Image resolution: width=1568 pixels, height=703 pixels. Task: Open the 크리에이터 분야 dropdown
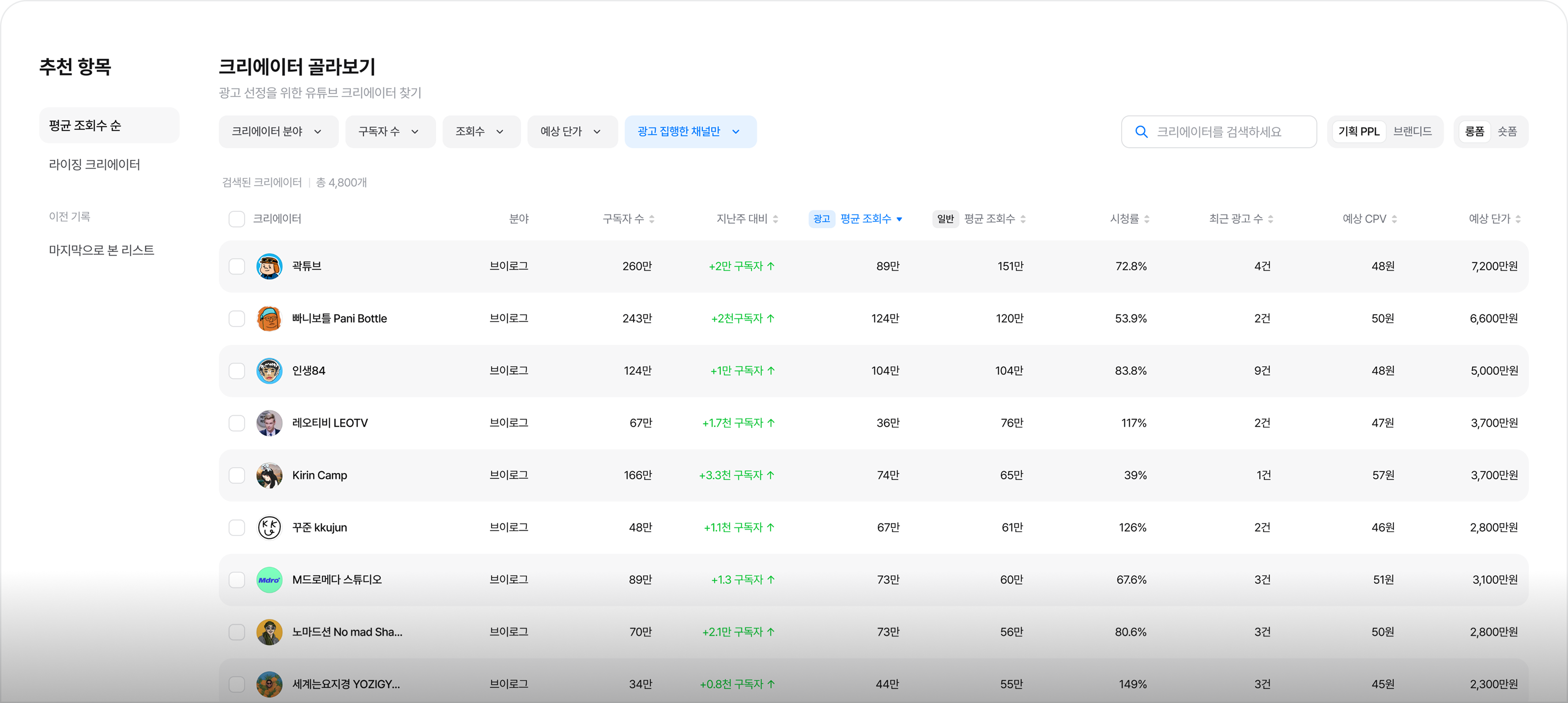tap(278, 132)
